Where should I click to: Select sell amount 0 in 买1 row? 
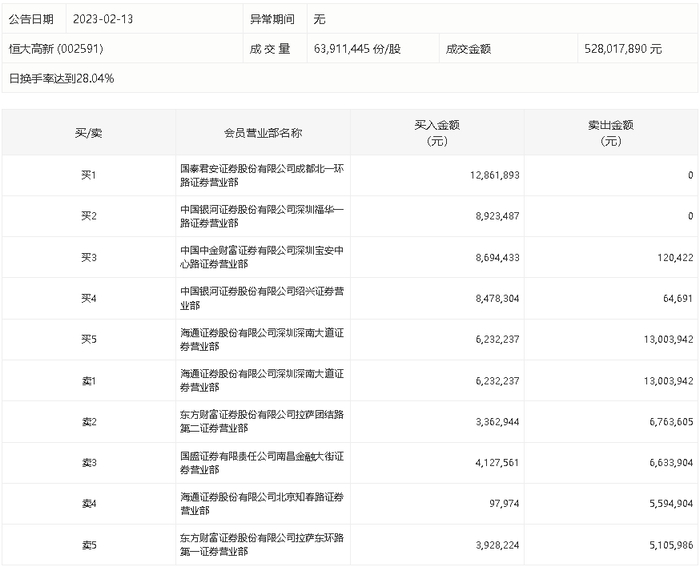pos(690,175)
